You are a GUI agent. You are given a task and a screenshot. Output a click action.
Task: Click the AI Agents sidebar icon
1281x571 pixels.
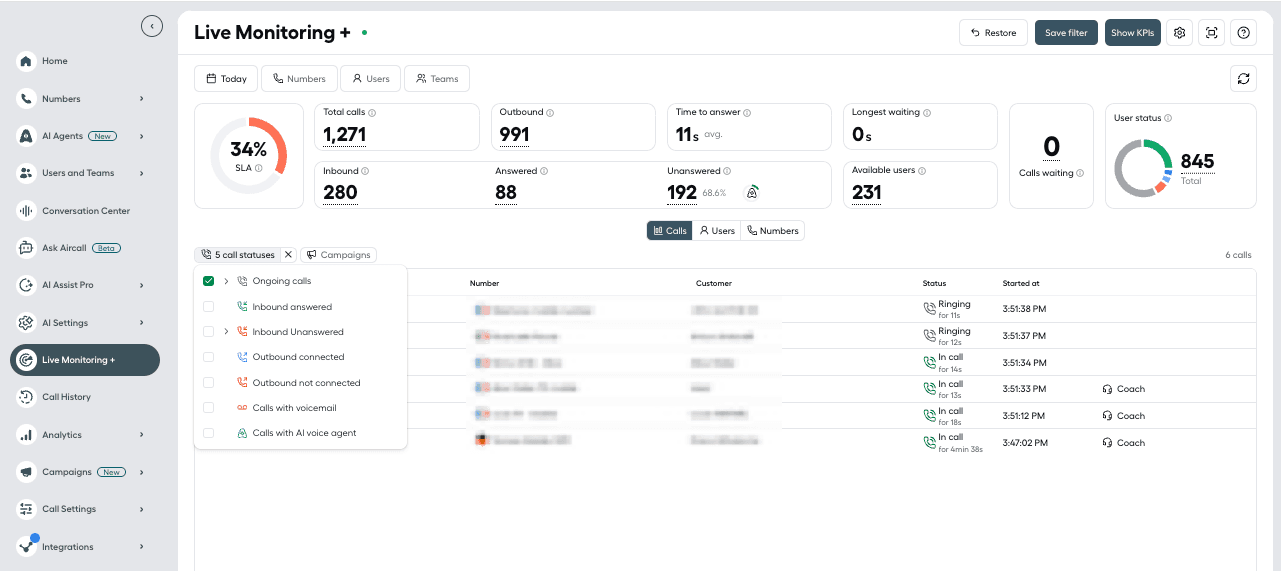pos(27,136)
